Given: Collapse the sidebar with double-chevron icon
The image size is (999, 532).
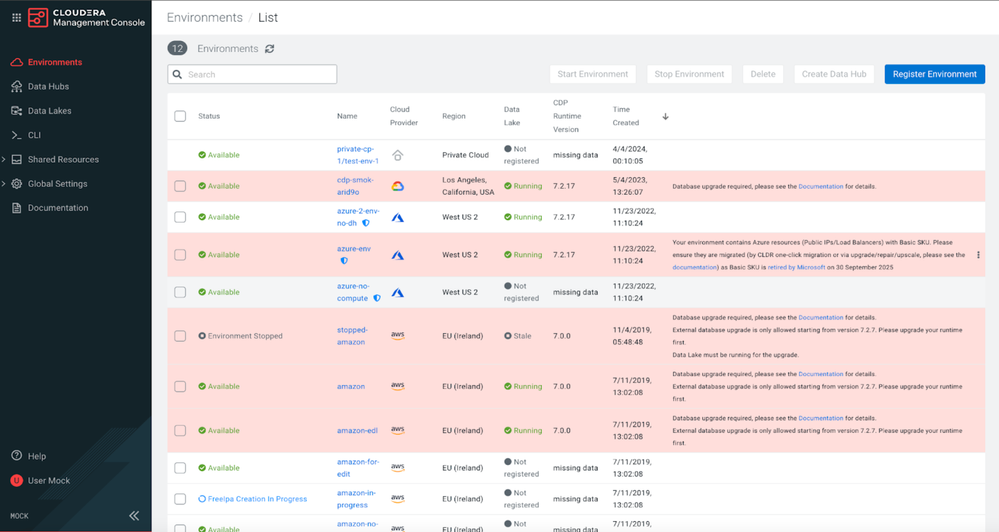Looking at the screenshot, I should [134, 515].
